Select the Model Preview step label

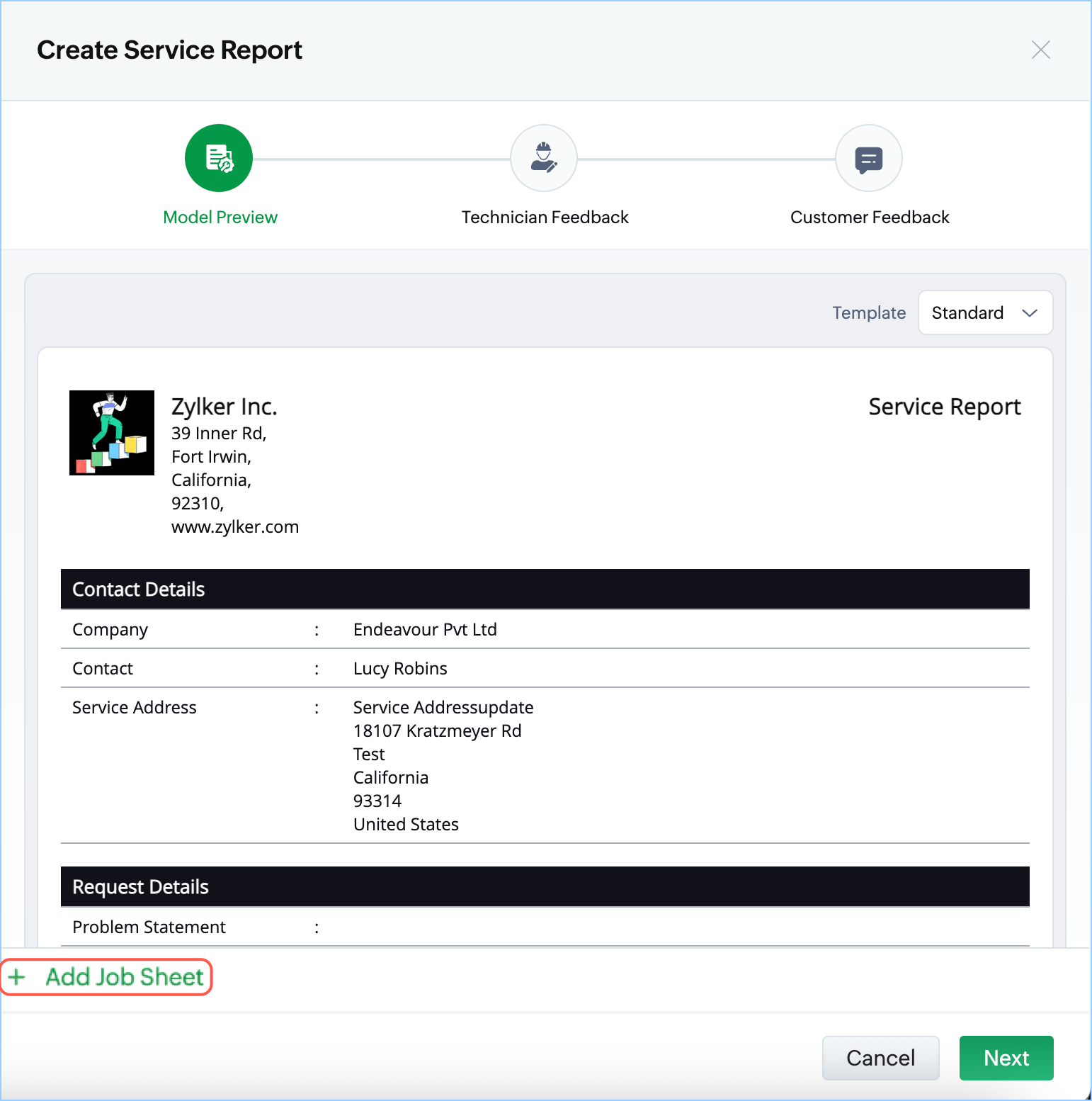click(x=220, y=218)
